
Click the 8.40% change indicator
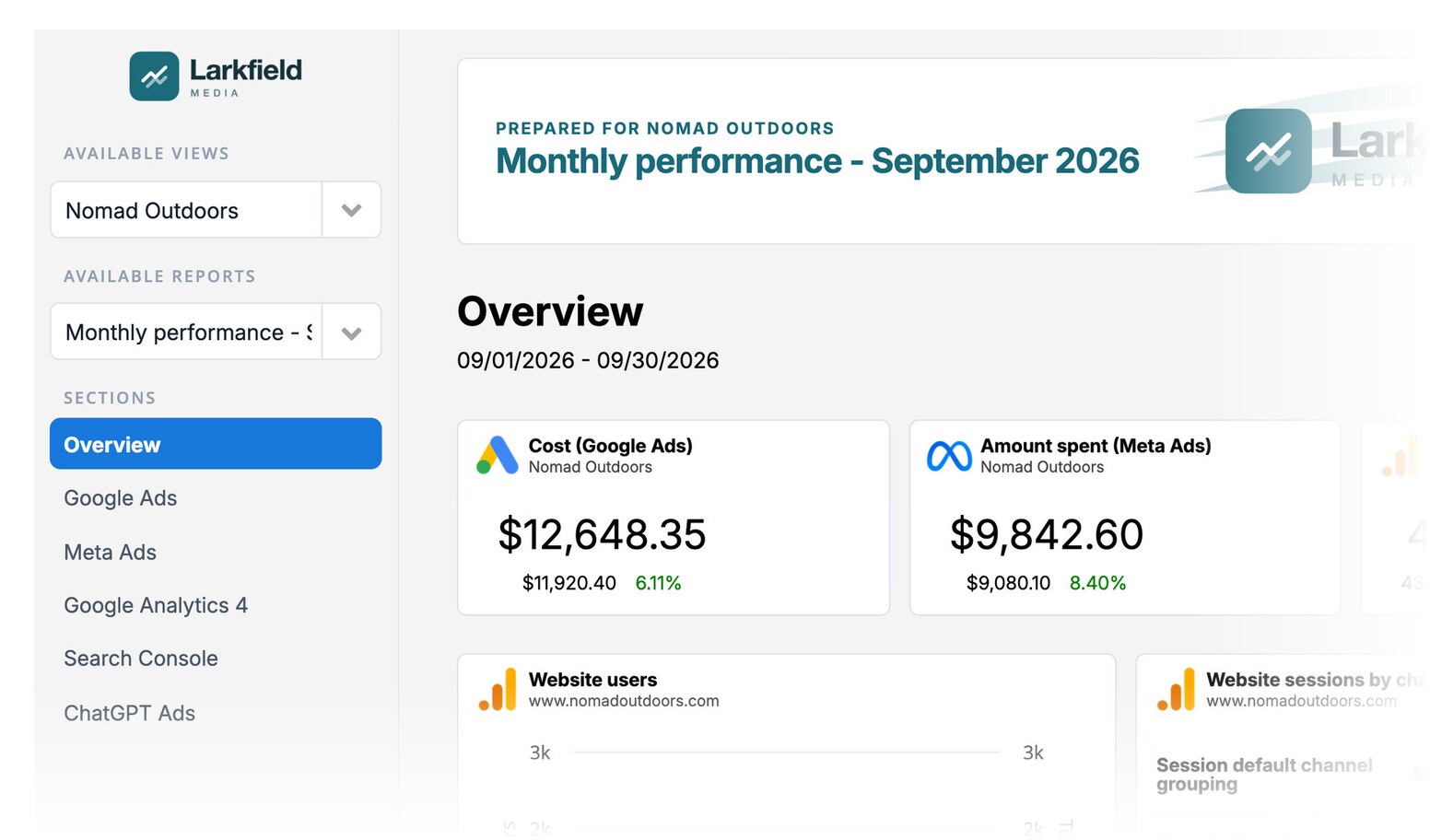[x=1097, y=583]
